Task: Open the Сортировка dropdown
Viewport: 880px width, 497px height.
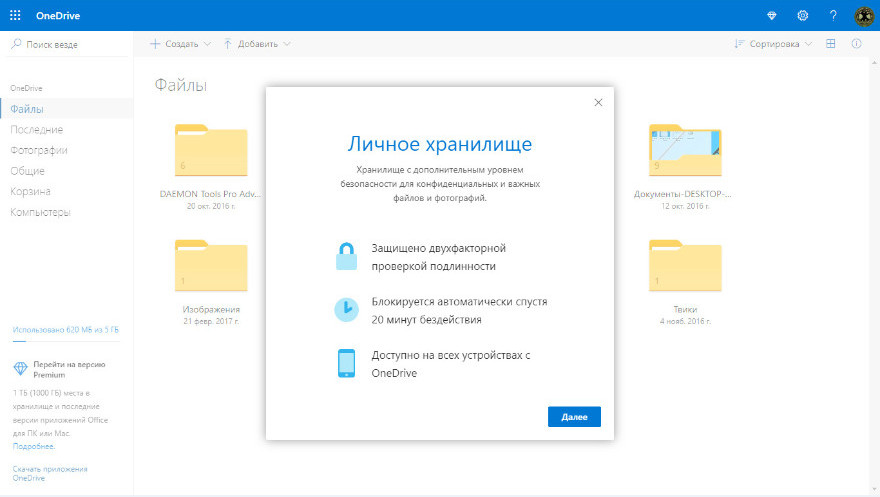Action: pyautogui.click(x=773, y=44)
